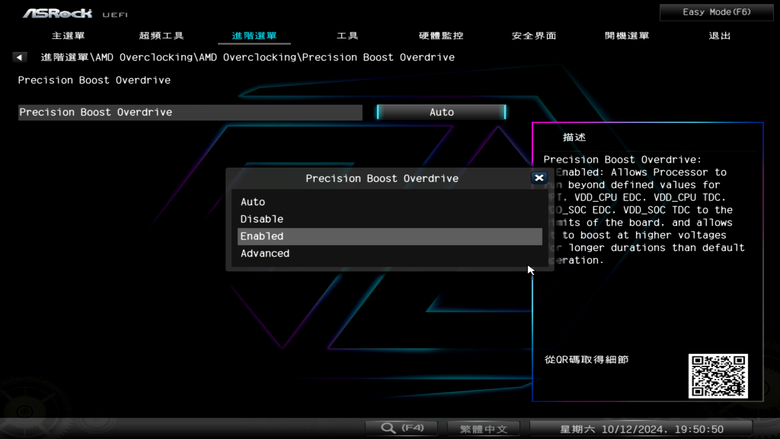Viewport: 780px width, 439px height.
Task: Switch to Easy Mode (F6)
Action: 716,12
